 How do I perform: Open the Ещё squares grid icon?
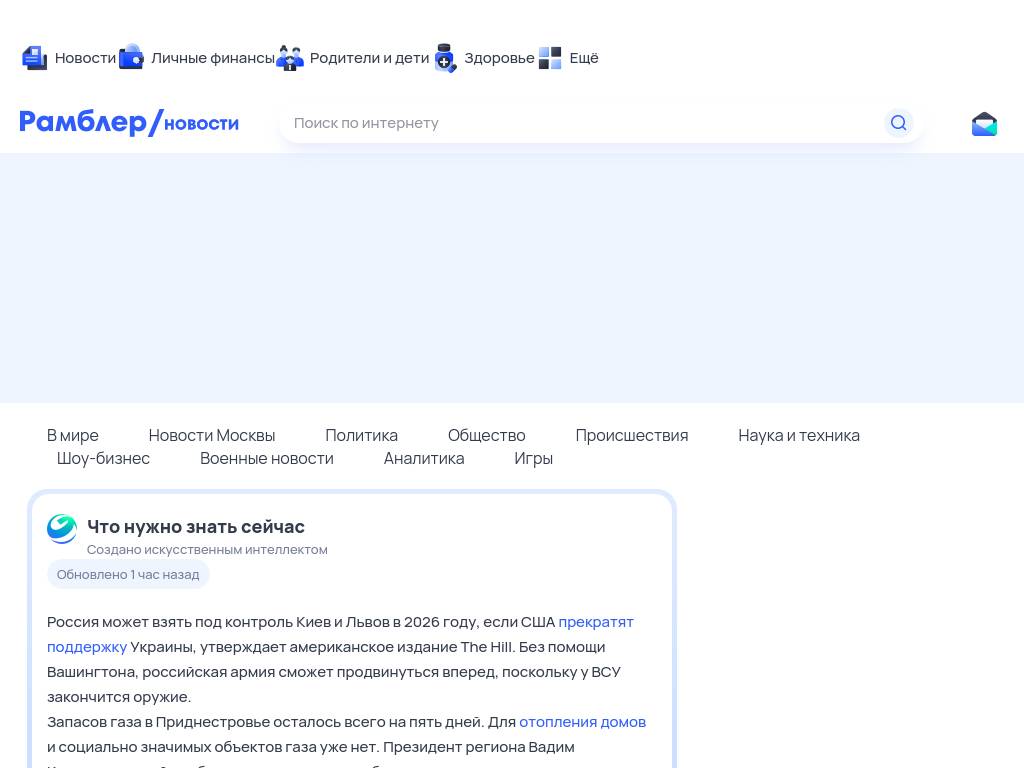click(x=550, y=58)
